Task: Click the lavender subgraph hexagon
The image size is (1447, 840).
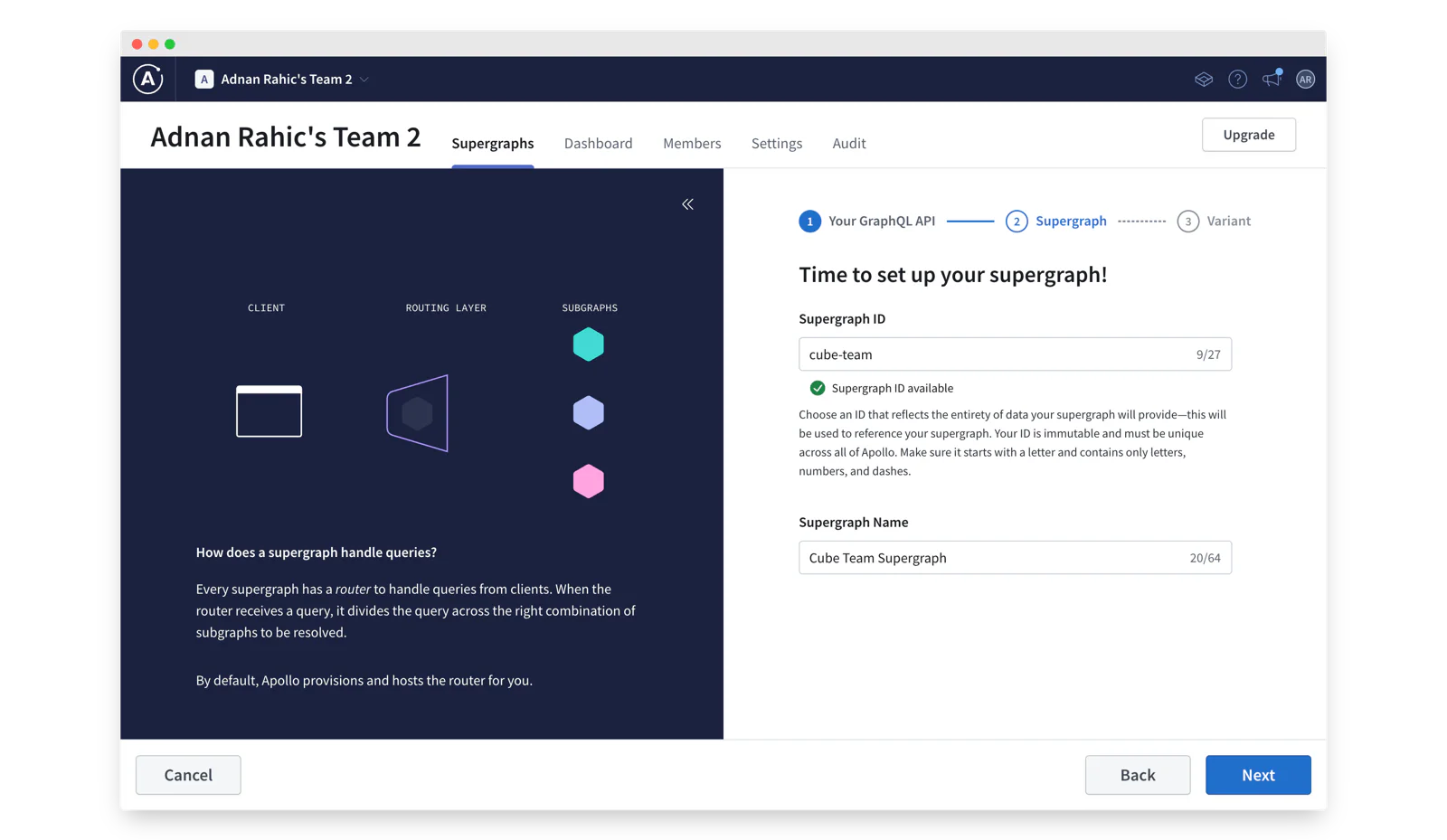Action: pyautogui.click(x=589, y=413)
